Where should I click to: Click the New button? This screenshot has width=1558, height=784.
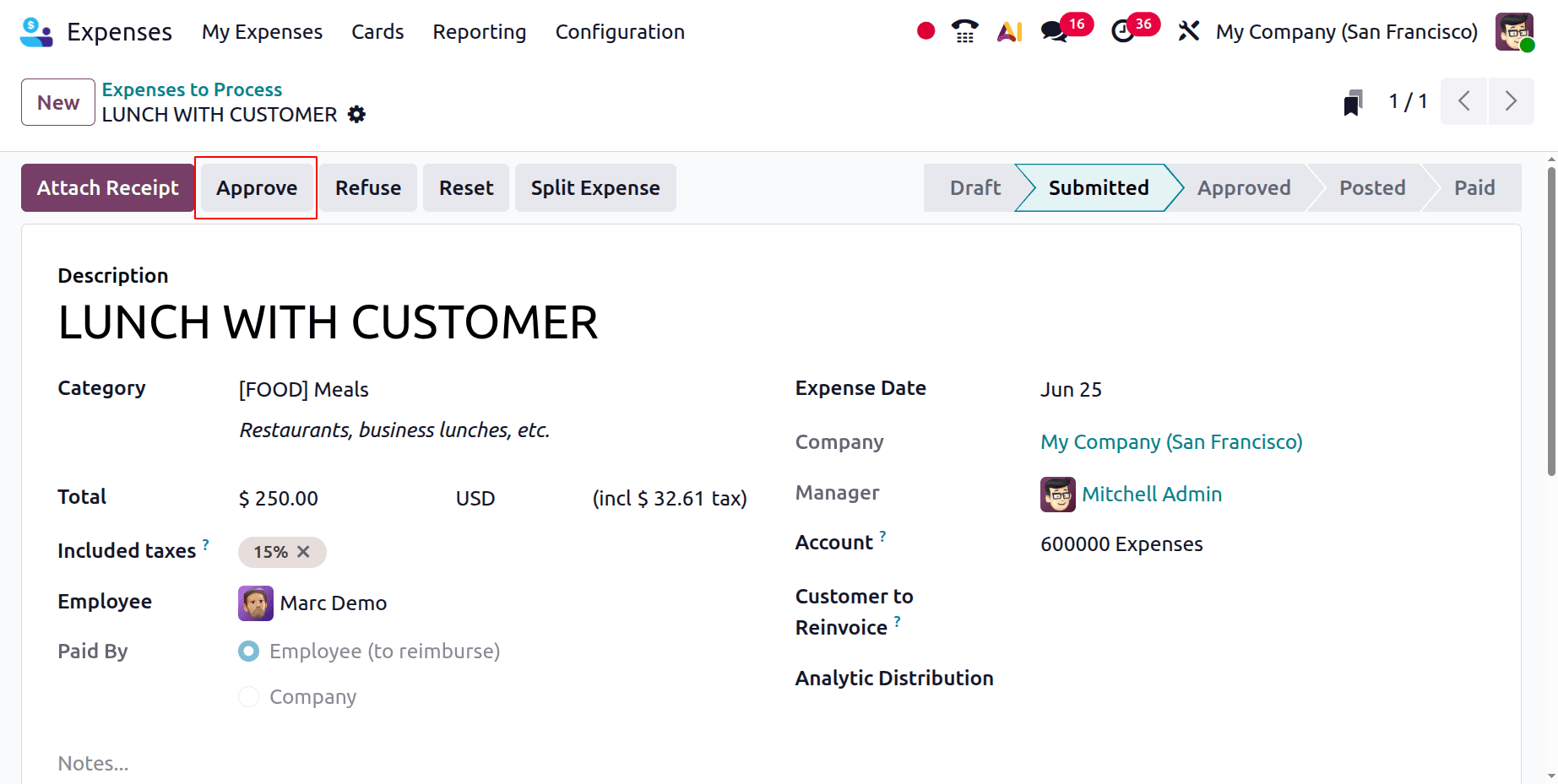58,102
